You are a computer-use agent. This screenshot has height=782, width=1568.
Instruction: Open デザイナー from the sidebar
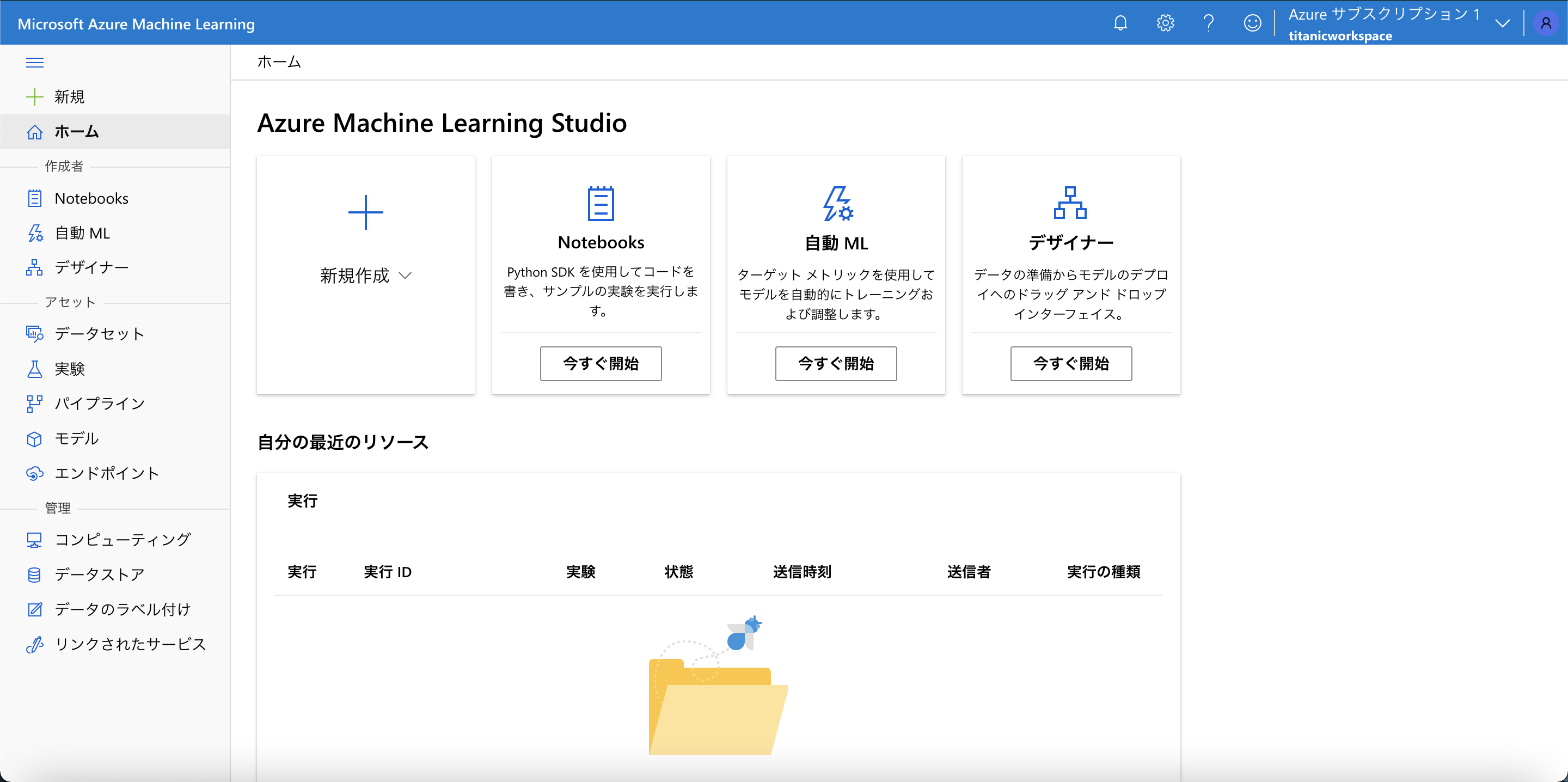point(91,267)
